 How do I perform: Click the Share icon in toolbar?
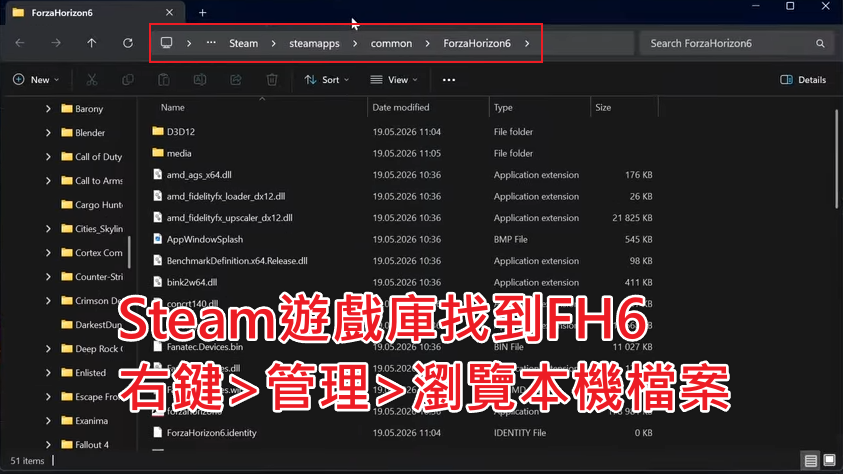(236, 80)
